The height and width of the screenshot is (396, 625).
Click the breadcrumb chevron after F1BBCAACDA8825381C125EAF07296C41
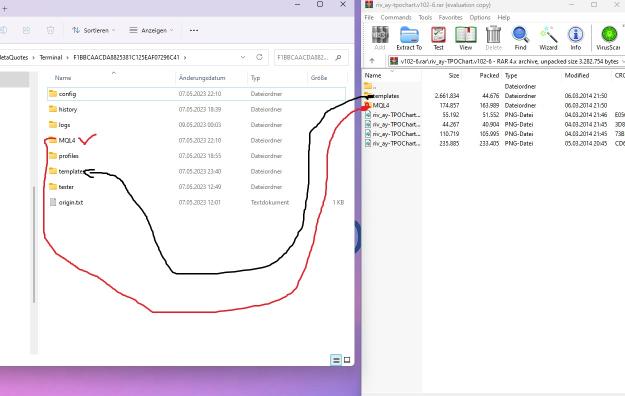pos(185,57)
